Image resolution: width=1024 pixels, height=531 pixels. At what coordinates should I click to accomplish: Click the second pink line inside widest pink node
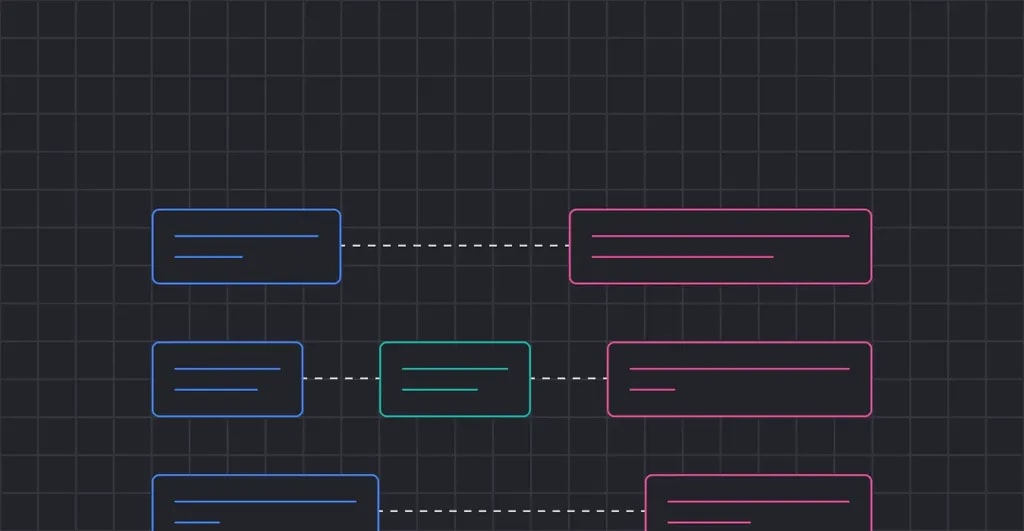682,257
